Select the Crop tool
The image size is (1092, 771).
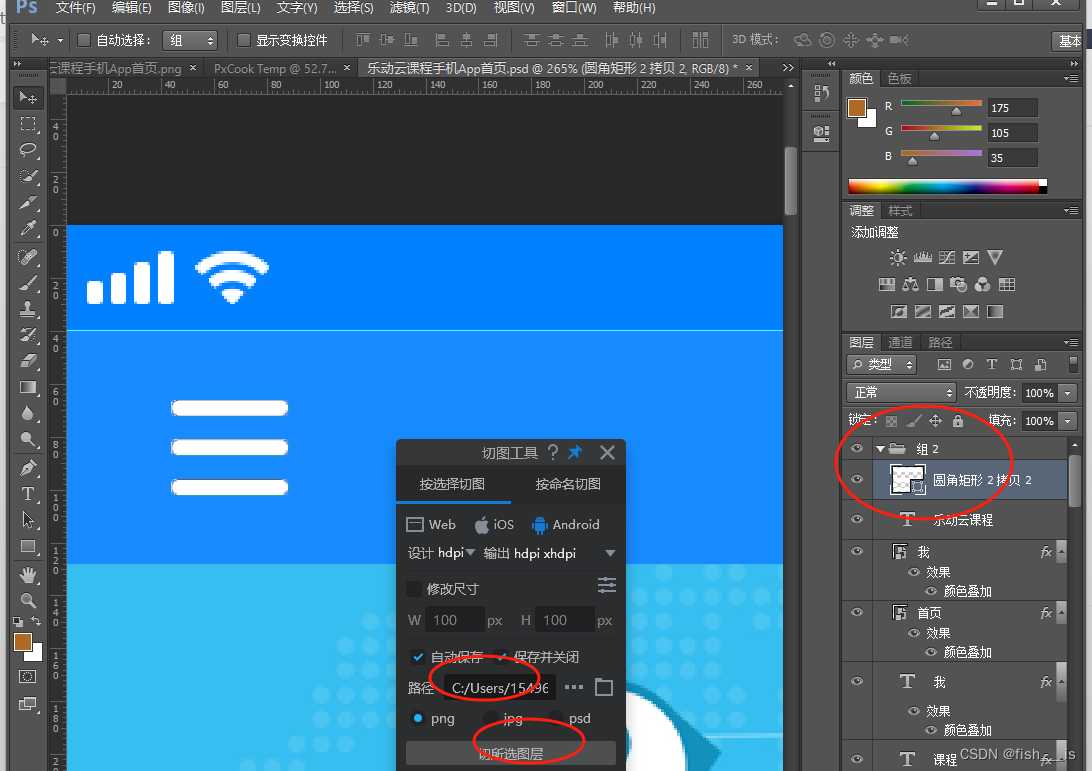(x=28, y=203)
